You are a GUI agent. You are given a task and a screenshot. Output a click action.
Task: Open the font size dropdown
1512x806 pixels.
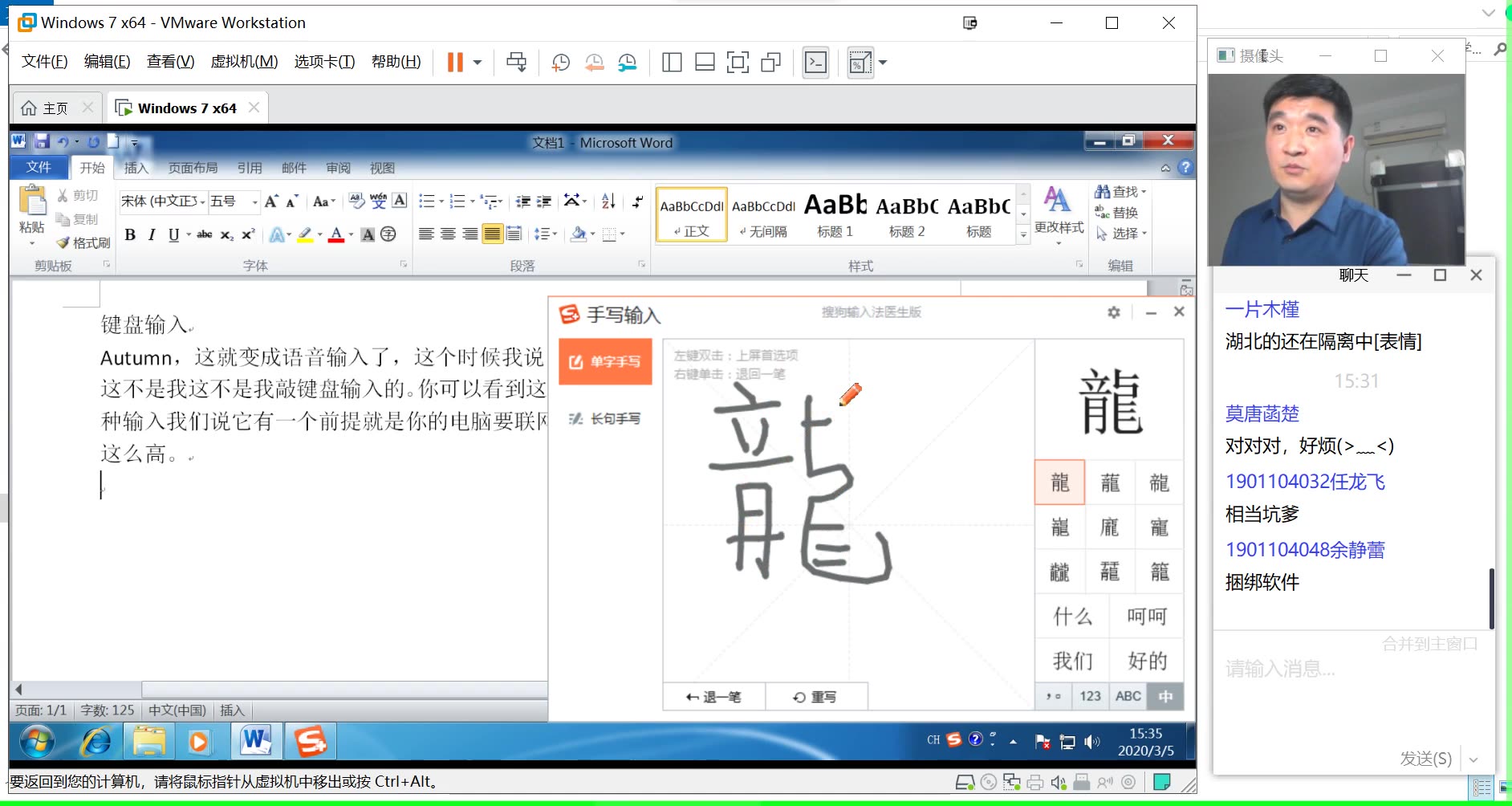[x=255, y=202]
